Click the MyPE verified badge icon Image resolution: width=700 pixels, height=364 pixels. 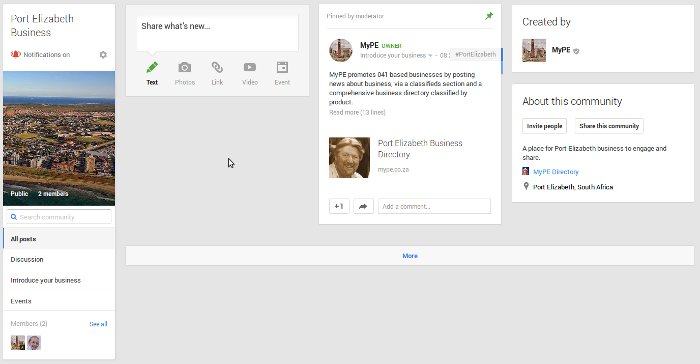576,51
